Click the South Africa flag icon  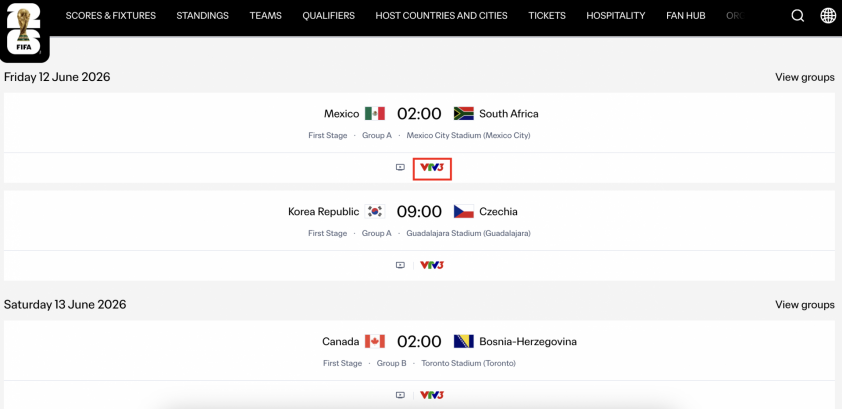pyautogui.click(x=463, y=114)
